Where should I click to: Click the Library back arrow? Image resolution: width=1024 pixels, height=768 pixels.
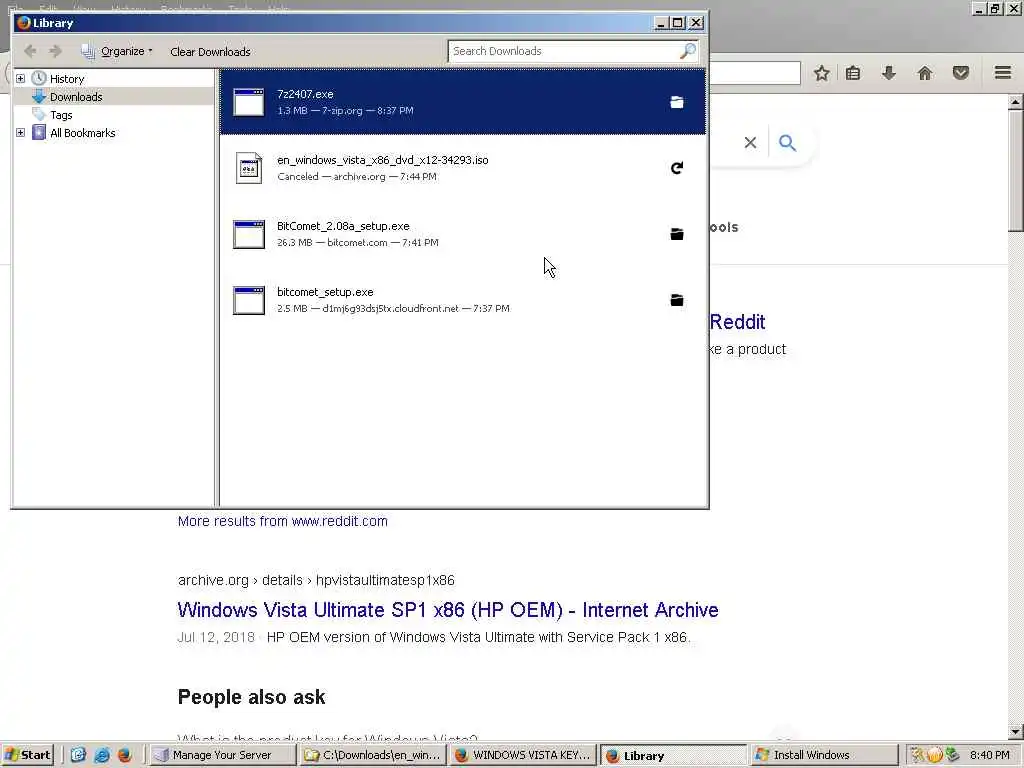click(30, 51)
